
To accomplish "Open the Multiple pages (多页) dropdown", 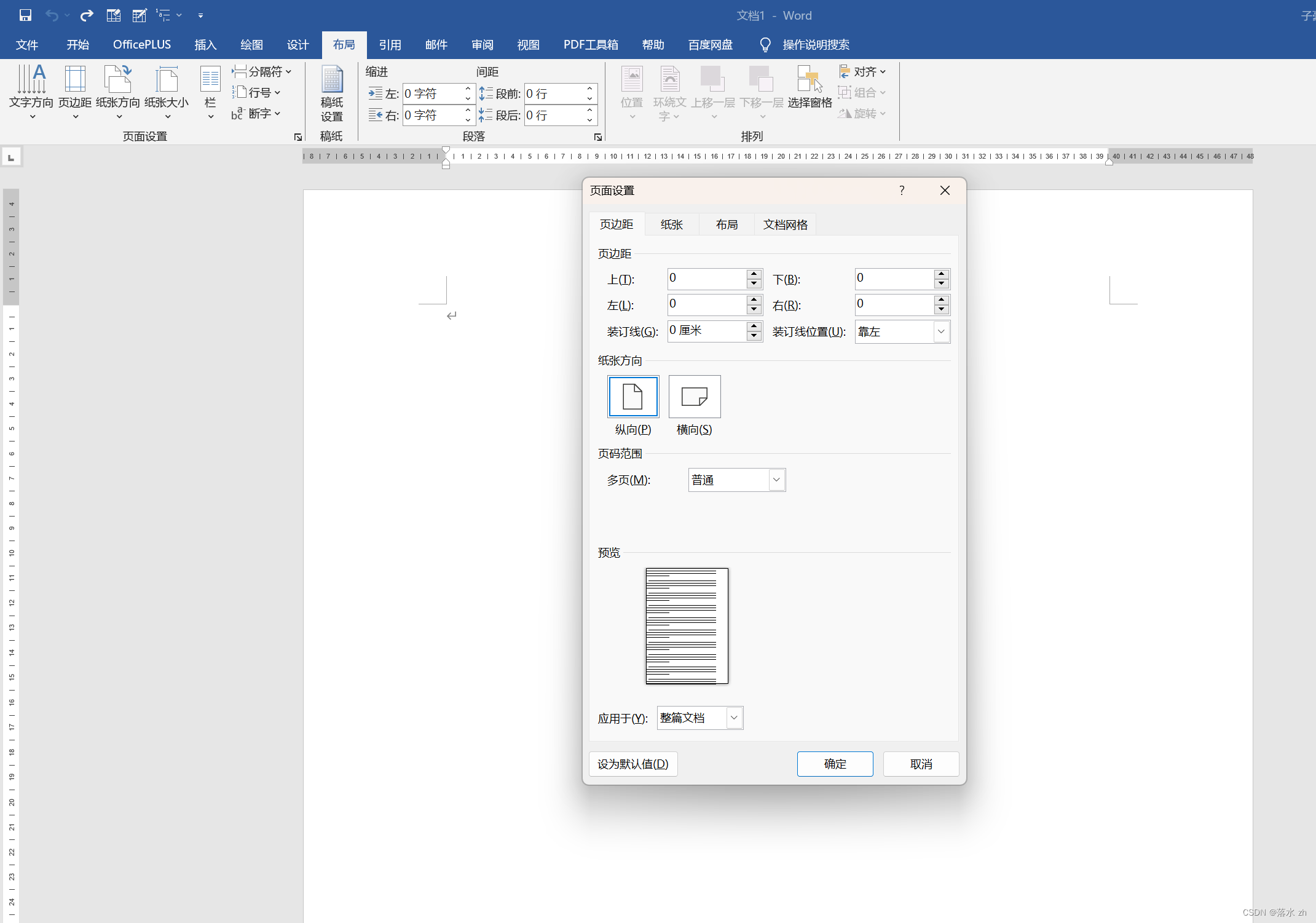I will tap(776, 480).
